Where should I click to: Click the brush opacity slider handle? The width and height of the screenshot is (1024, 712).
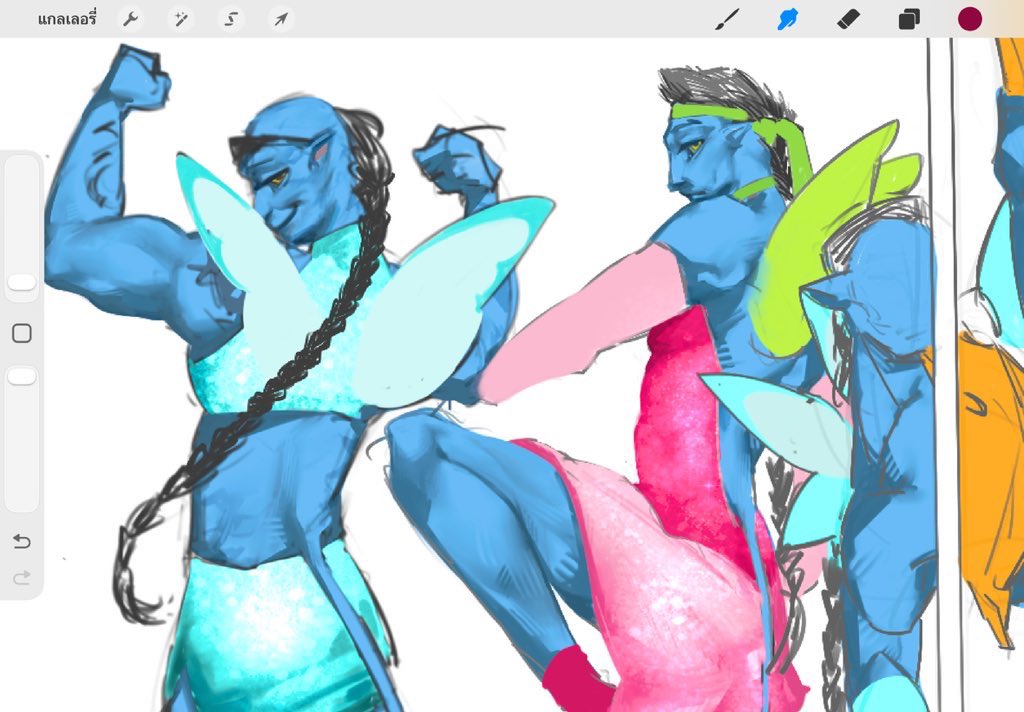click(22, 376)
